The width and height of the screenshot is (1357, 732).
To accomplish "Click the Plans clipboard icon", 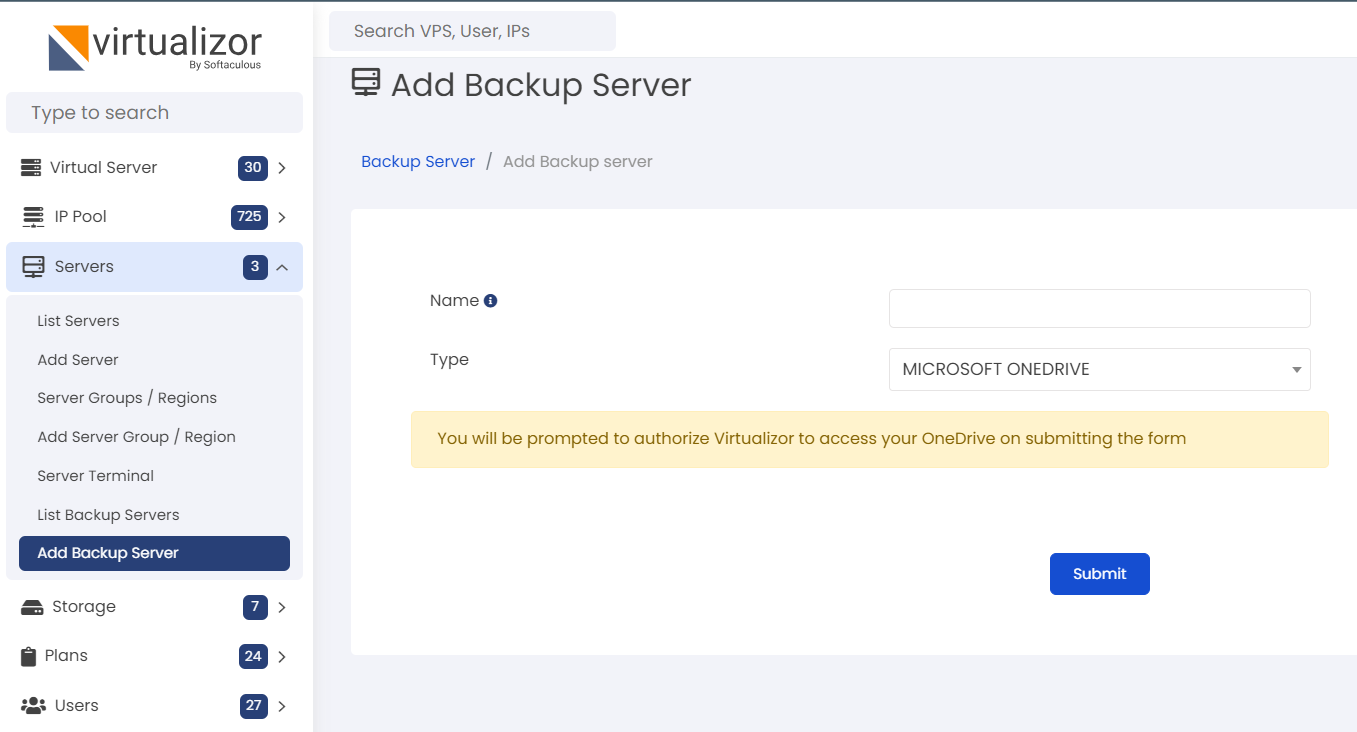I will pyautogui.click(x=28, y=656).
